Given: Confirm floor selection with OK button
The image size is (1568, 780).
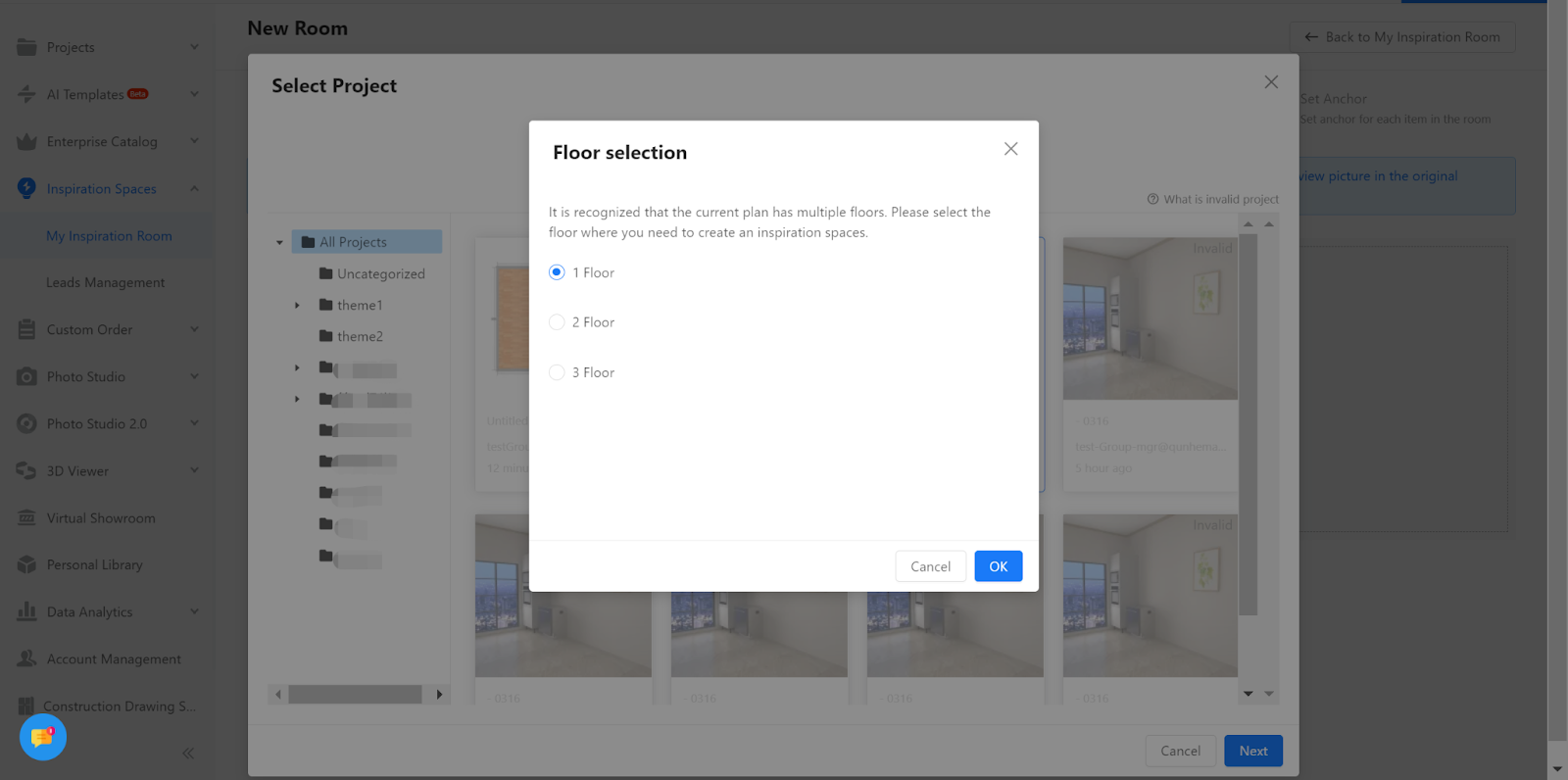Looking at the screenshot, I should pos(998,566).
